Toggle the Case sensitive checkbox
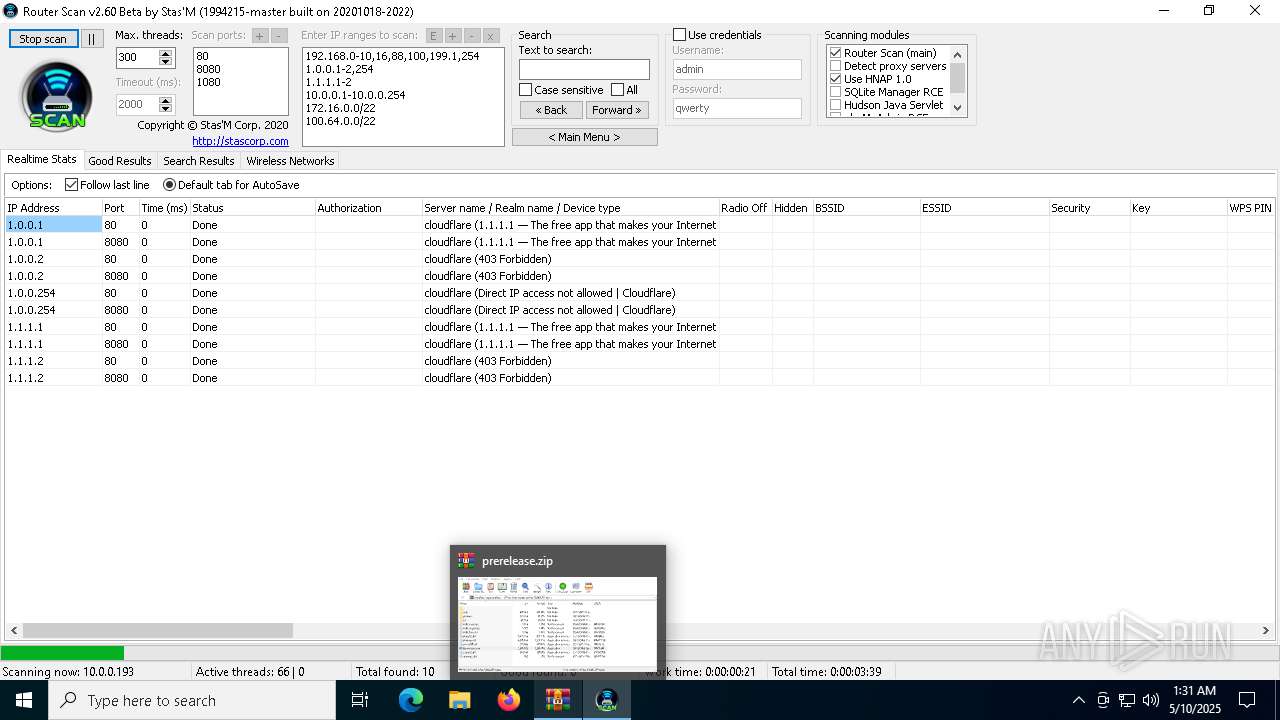Image resolution: width=1280 pixels, height=720 pixels. (x=525, y=90)
